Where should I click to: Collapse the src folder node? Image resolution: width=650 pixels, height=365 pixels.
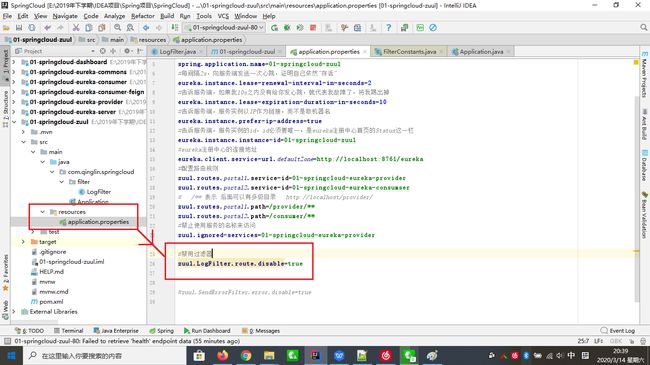click(x=23, y=142)
